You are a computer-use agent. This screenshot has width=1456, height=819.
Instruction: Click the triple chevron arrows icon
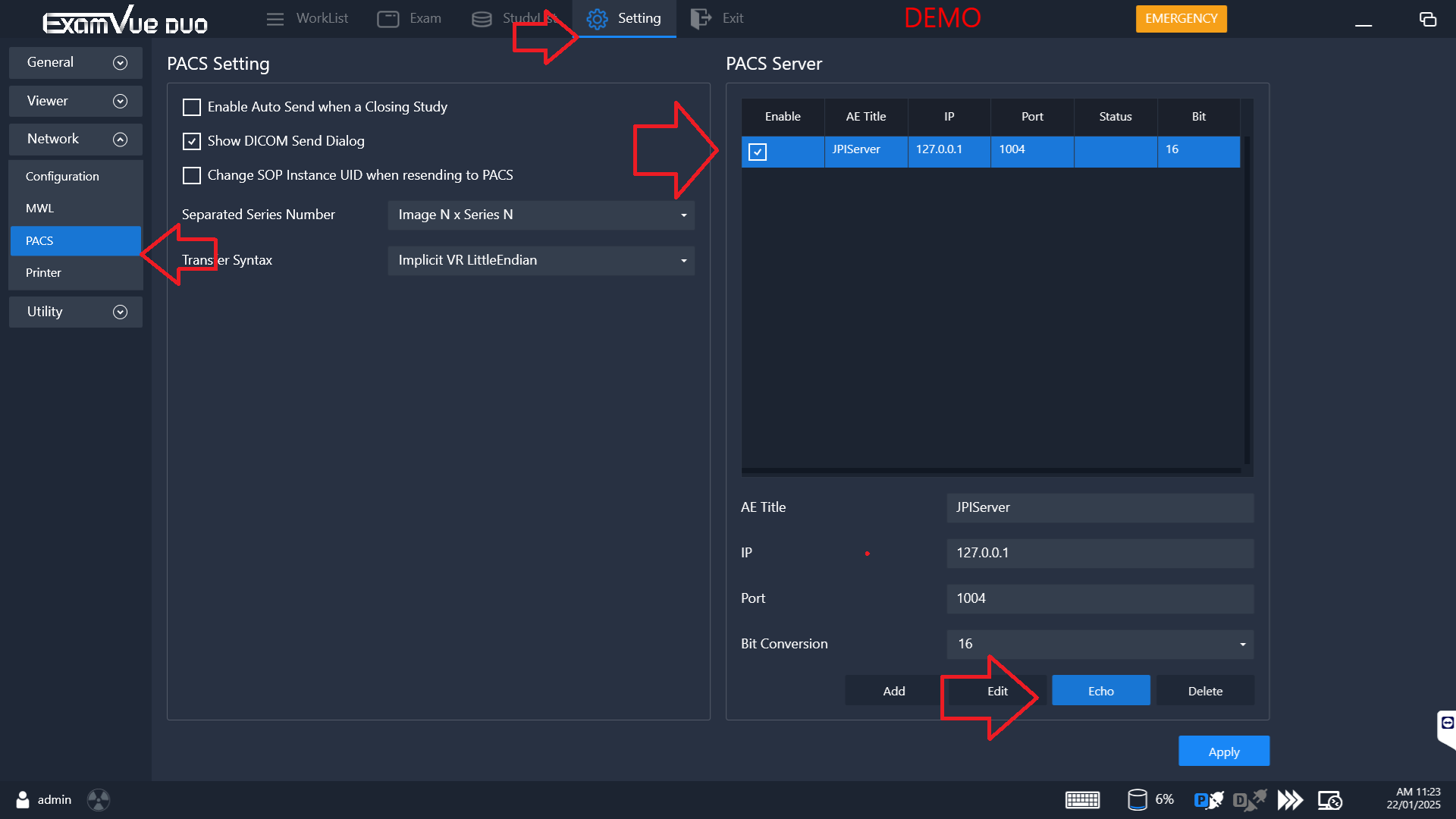click(1290, 800)
